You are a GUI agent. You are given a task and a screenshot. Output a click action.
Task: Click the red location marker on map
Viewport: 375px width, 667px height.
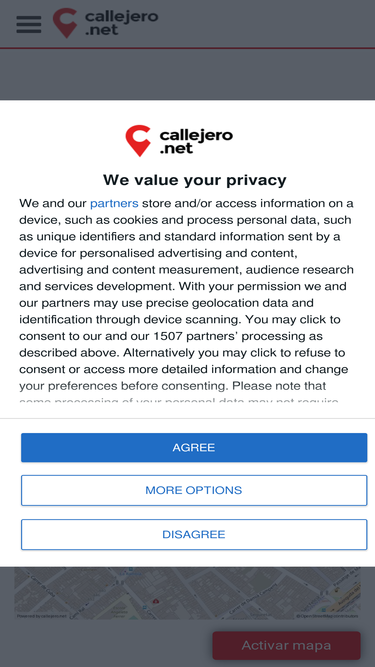156,601
